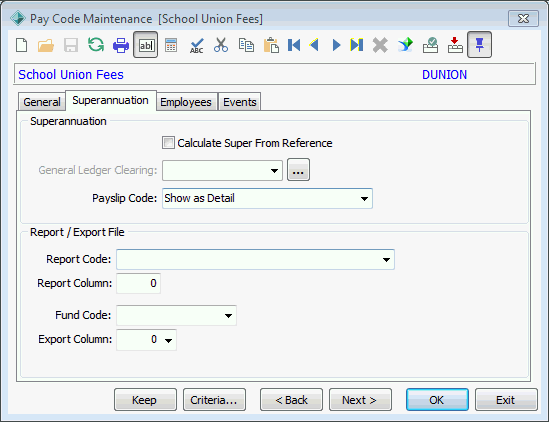Open the calculator toolbar icon

click(x=171, y=45)
